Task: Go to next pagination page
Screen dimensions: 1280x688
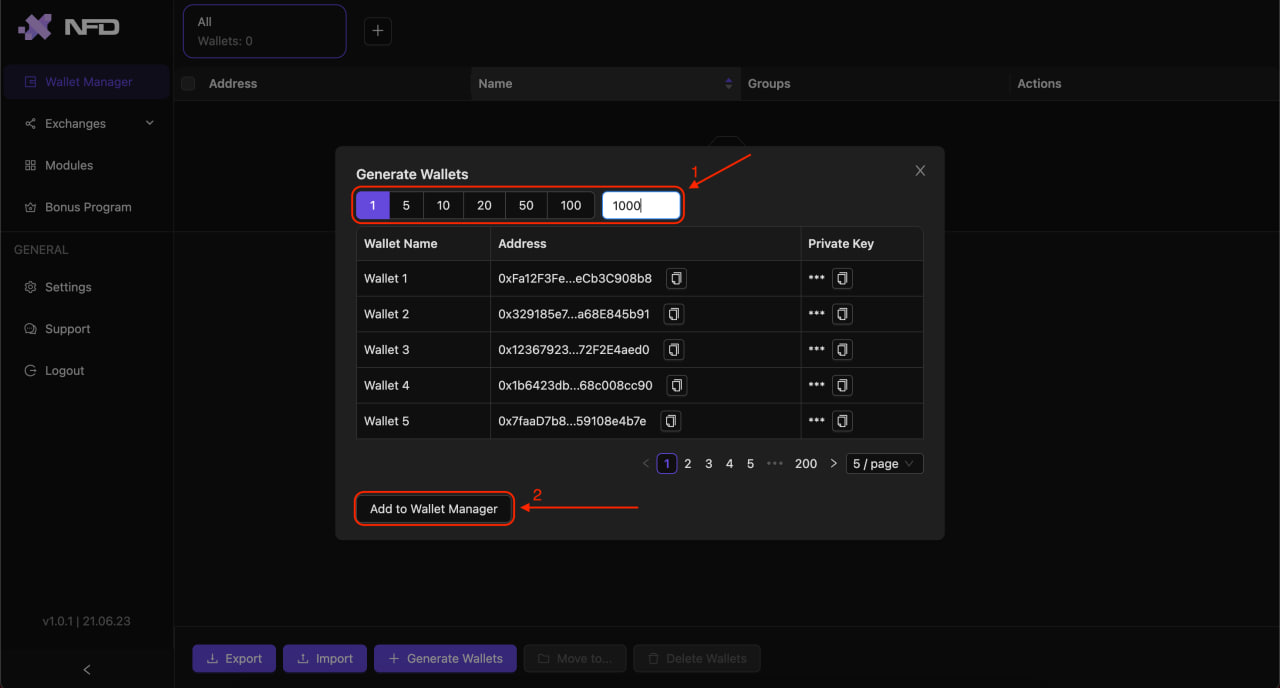Action: (x=833, y=464)
